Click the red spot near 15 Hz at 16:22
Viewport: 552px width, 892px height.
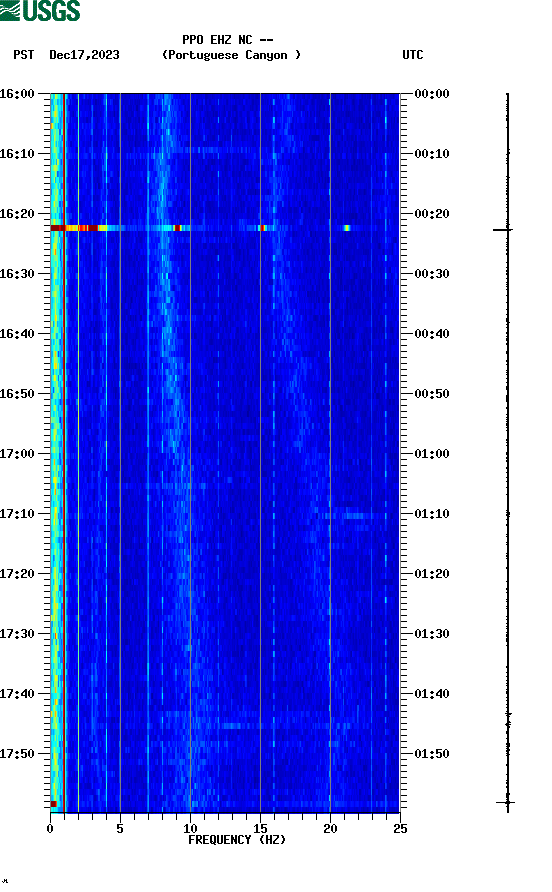click(262, 228)
